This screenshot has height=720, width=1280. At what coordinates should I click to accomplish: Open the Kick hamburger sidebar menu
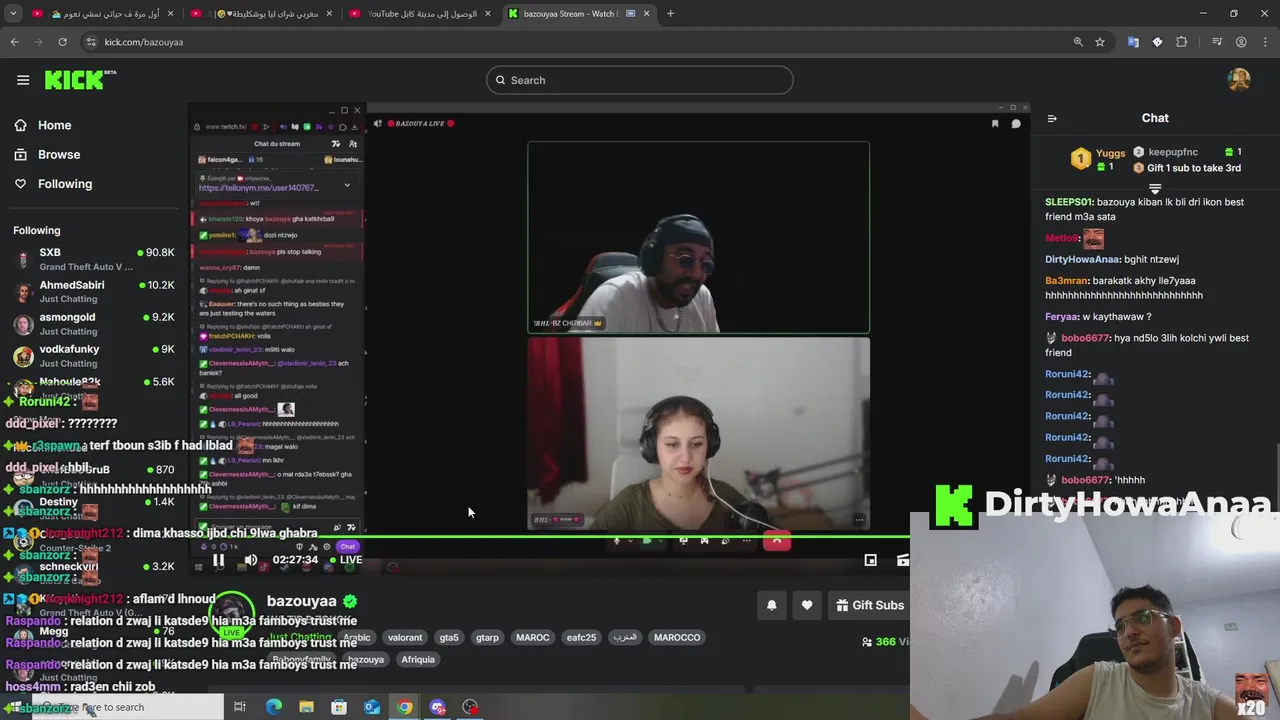coord(23,80)
